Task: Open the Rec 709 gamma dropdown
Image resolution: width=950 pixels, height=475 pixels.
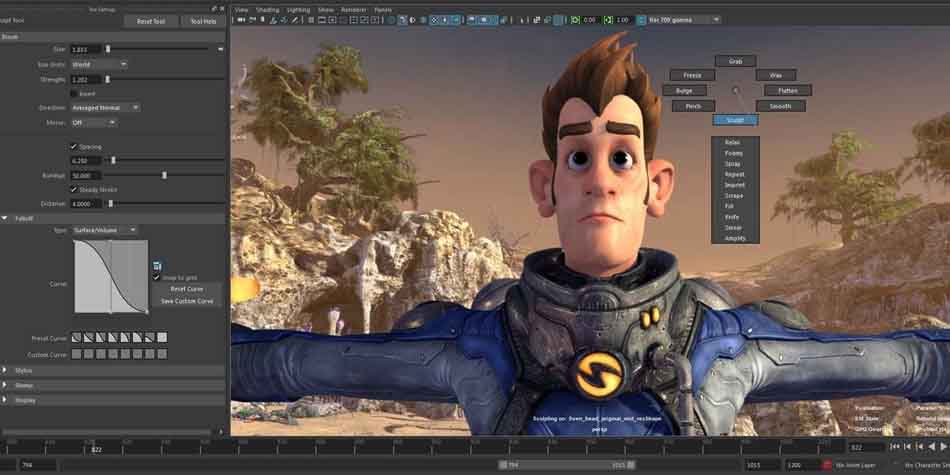Action: pos(684,19)
